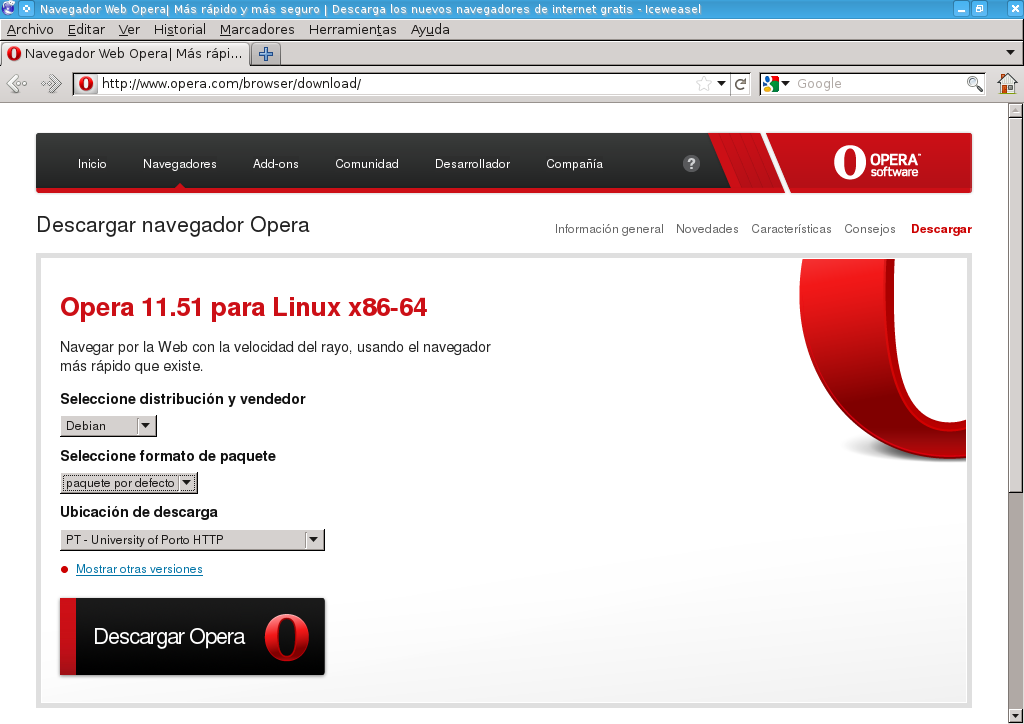Go to Inicio in site navigation

pyautogui.click(x=92, y=164)
